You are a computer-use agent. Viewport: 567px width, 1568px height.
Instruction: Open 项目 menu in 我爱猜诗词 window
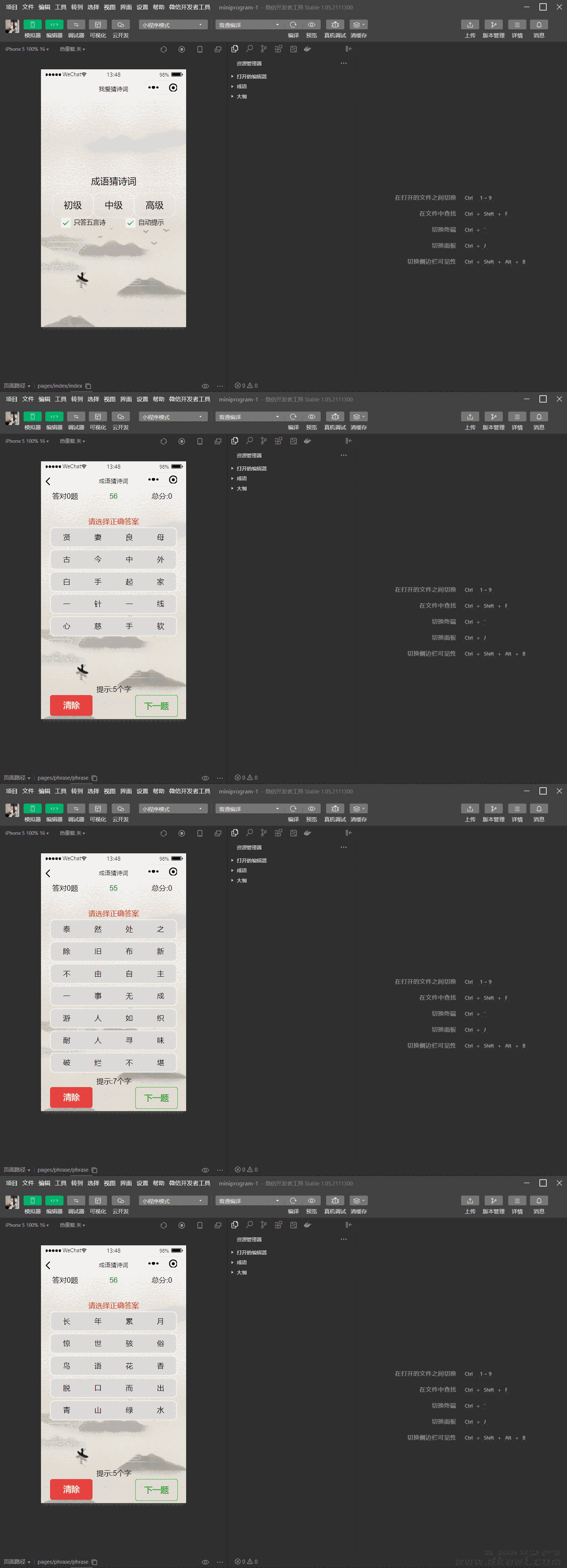pos(12,7)
